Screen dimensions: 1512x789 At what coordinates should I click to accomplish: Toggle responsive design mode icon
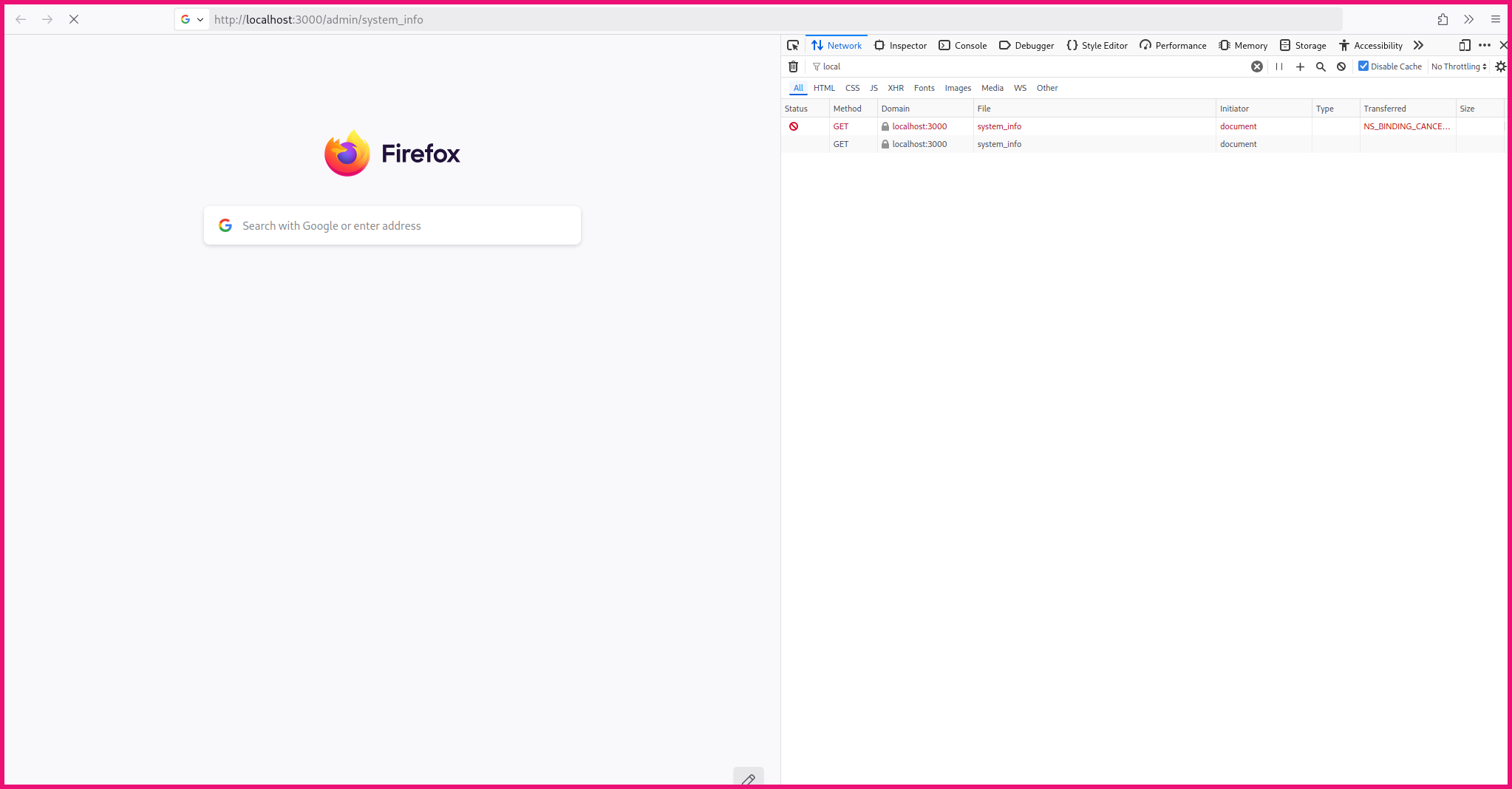coord(1464,45)
